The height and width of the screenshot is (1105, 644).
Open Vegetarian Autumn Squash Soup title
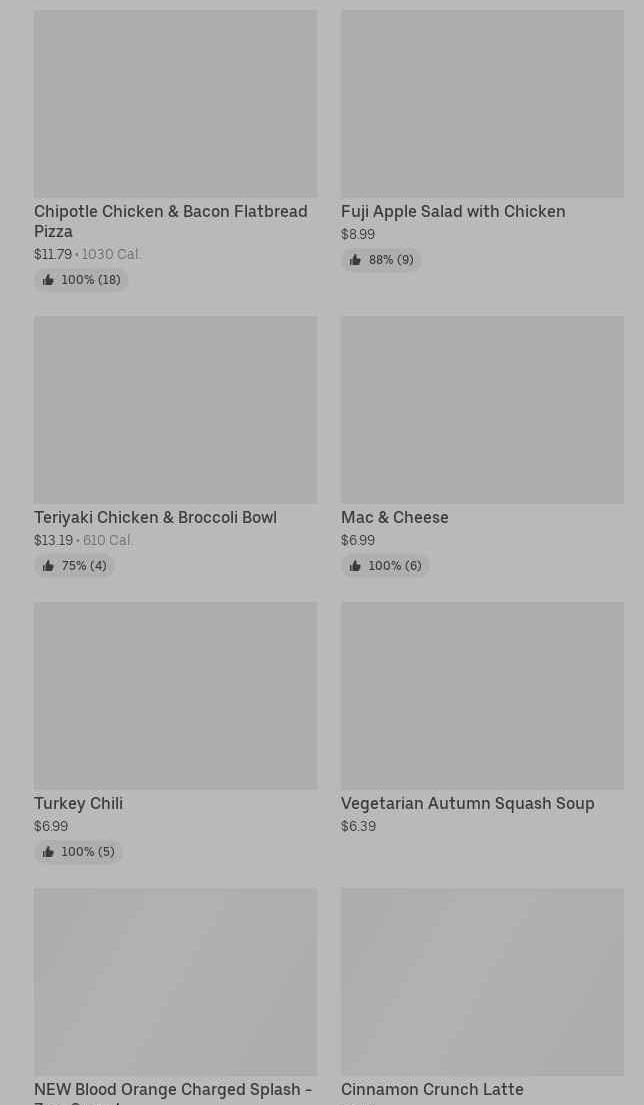pos(467,804)
